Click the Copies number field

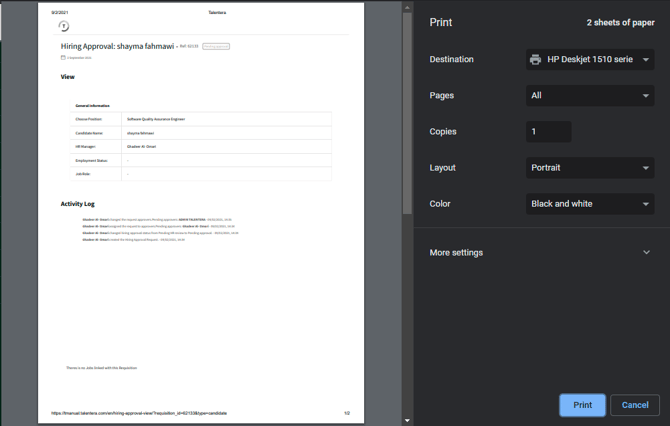point(549,132)
